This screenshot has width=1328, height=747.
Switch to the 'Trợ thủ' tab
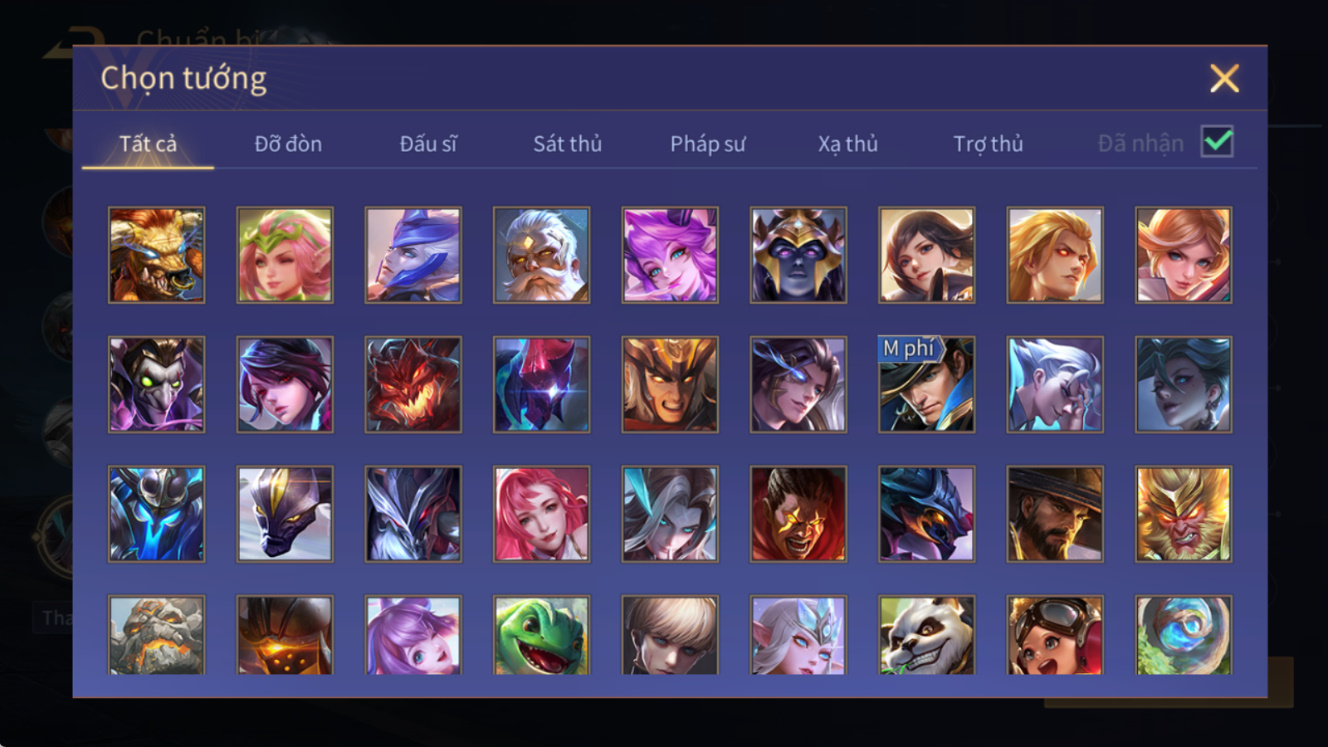click(x=988, y=144)
